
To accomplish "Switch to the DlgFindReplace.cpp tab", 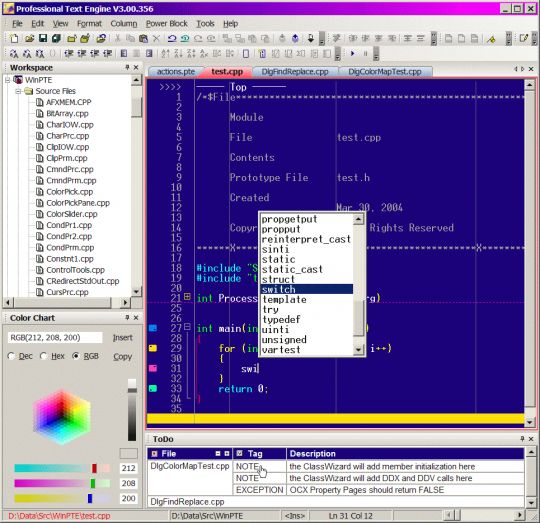I will click(x=295, y=72).
